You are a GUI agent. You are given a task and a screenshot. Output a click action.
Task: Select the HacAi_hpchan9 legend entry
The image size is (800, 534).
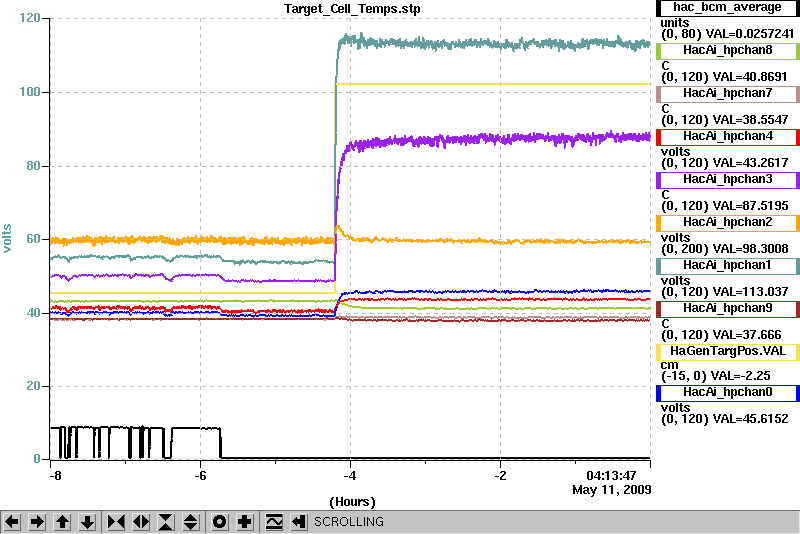pyautogui.click(x=728, y=309)
